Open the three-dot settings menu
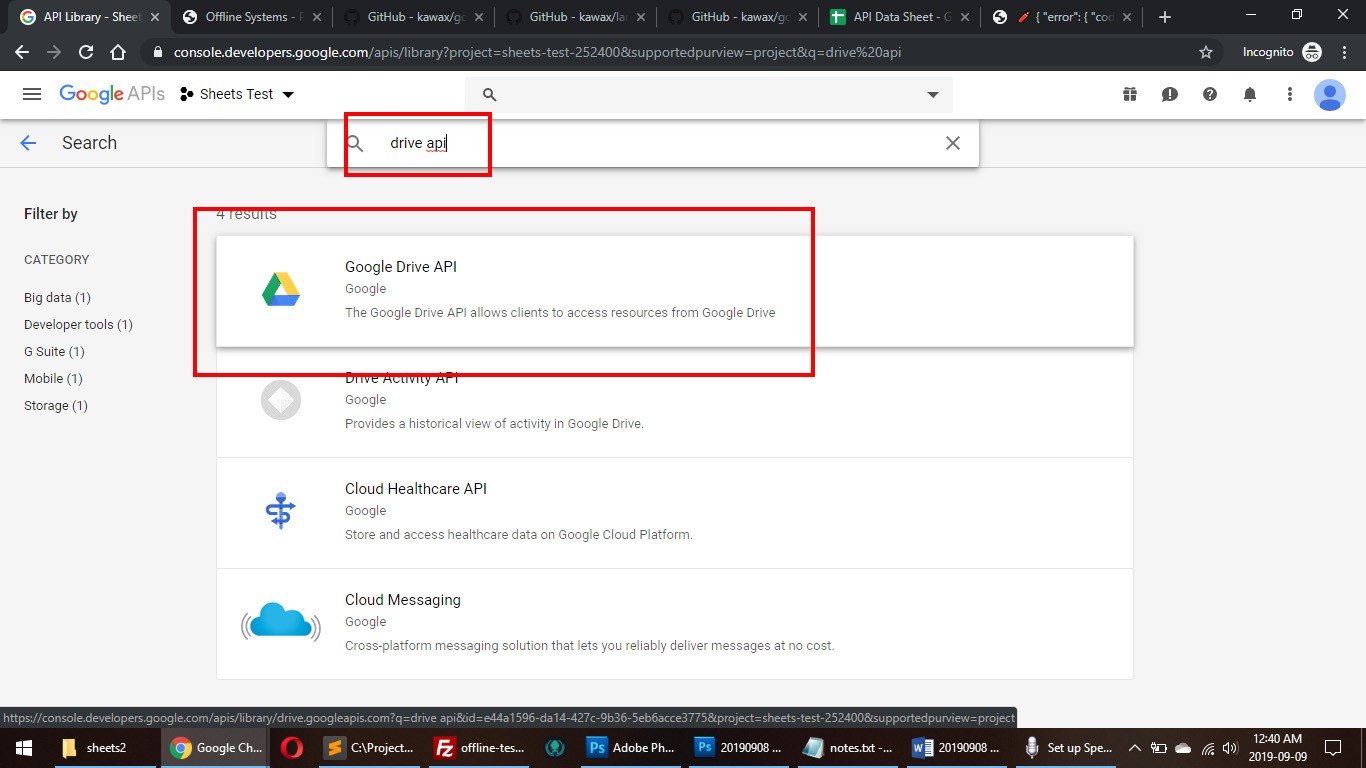This screenshot has height=768, width=1366. click(x=1290, y=94)
